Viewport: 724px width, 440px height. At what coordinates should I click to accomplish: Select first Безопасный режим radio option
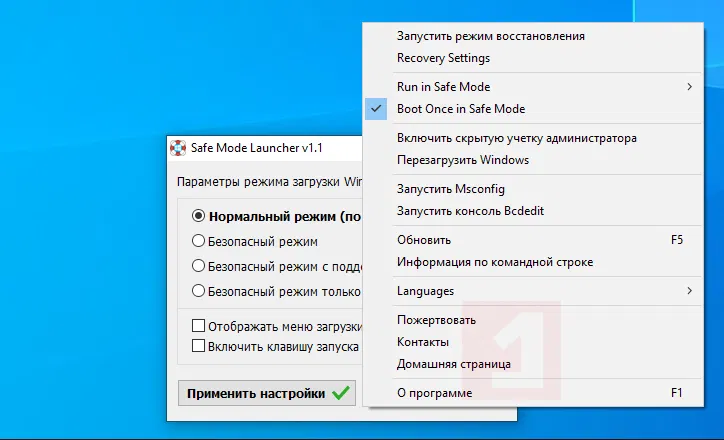click(198, 241)
